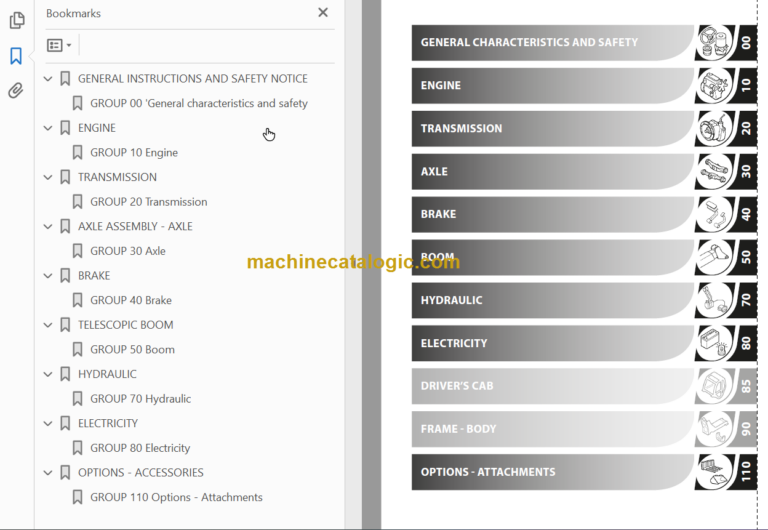Go to GROUP 40 Brake bookmark

pos(131,300)
